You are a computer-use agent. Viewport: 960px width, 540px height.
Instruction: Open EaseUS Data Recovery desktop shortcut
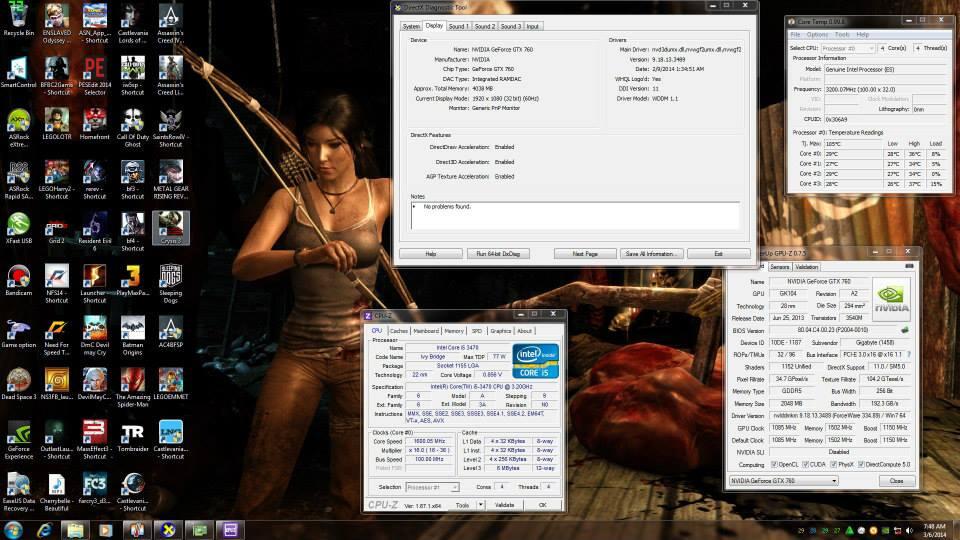[18, 493]
